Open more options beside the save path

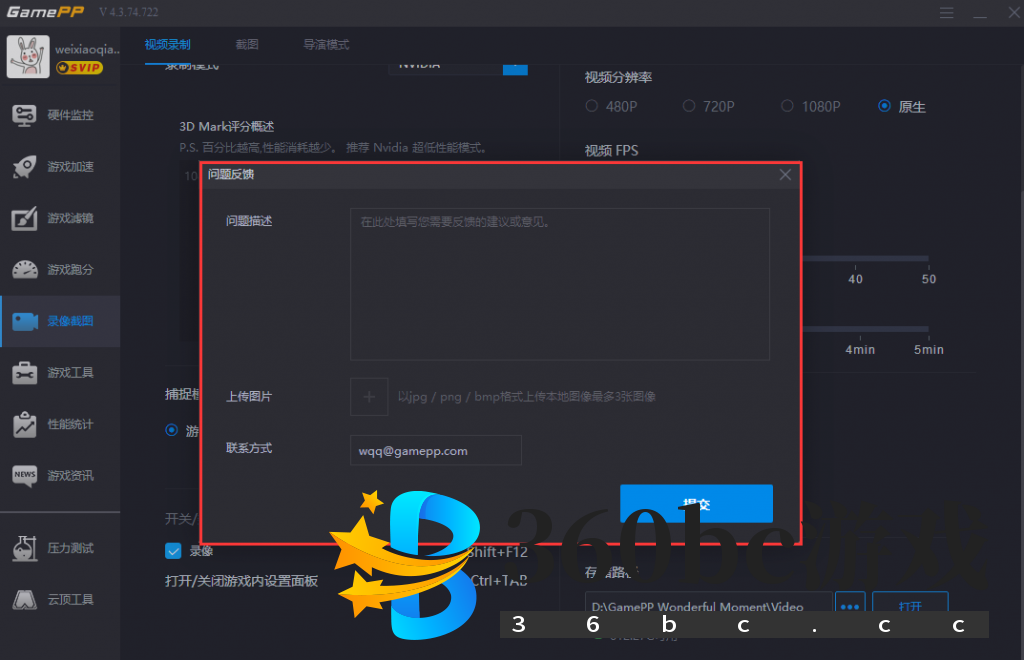(849, 604)
